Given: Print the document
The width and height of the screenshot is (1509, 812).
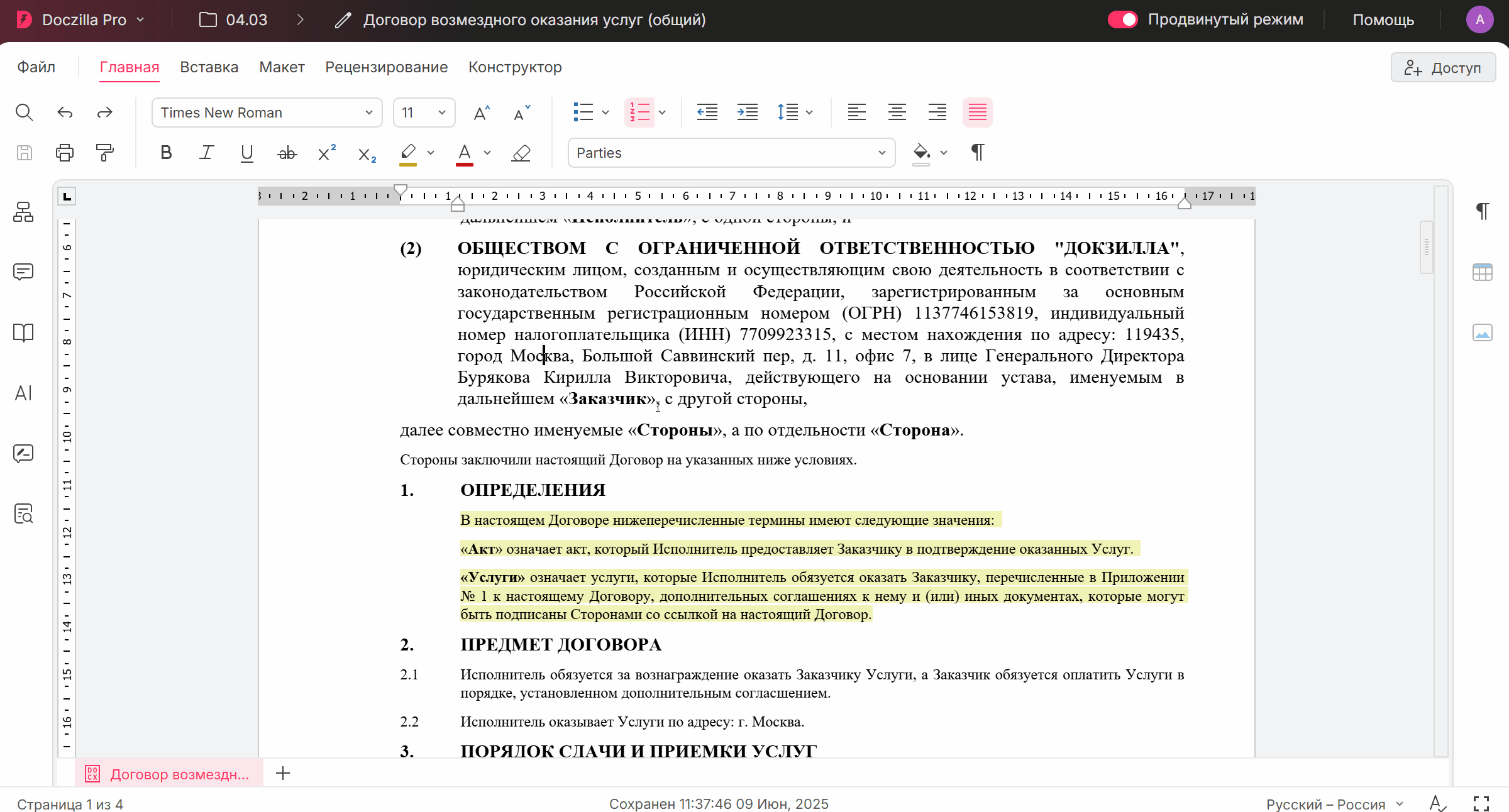Looking at the screenshot, I should point(65,153).
